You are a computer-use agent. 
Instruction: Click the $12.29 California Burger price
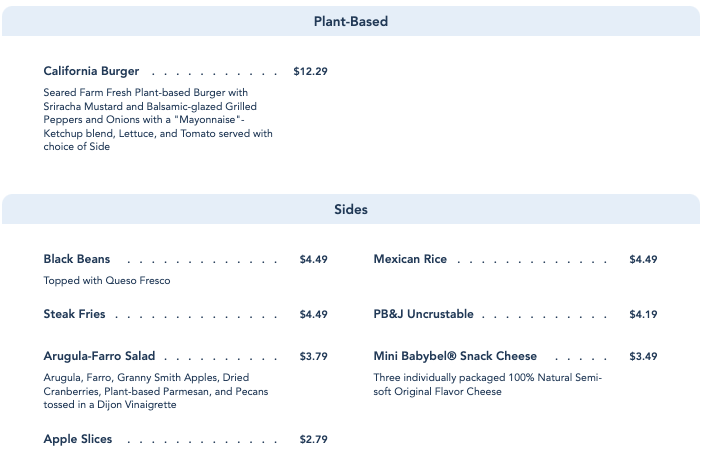point(310,72)
